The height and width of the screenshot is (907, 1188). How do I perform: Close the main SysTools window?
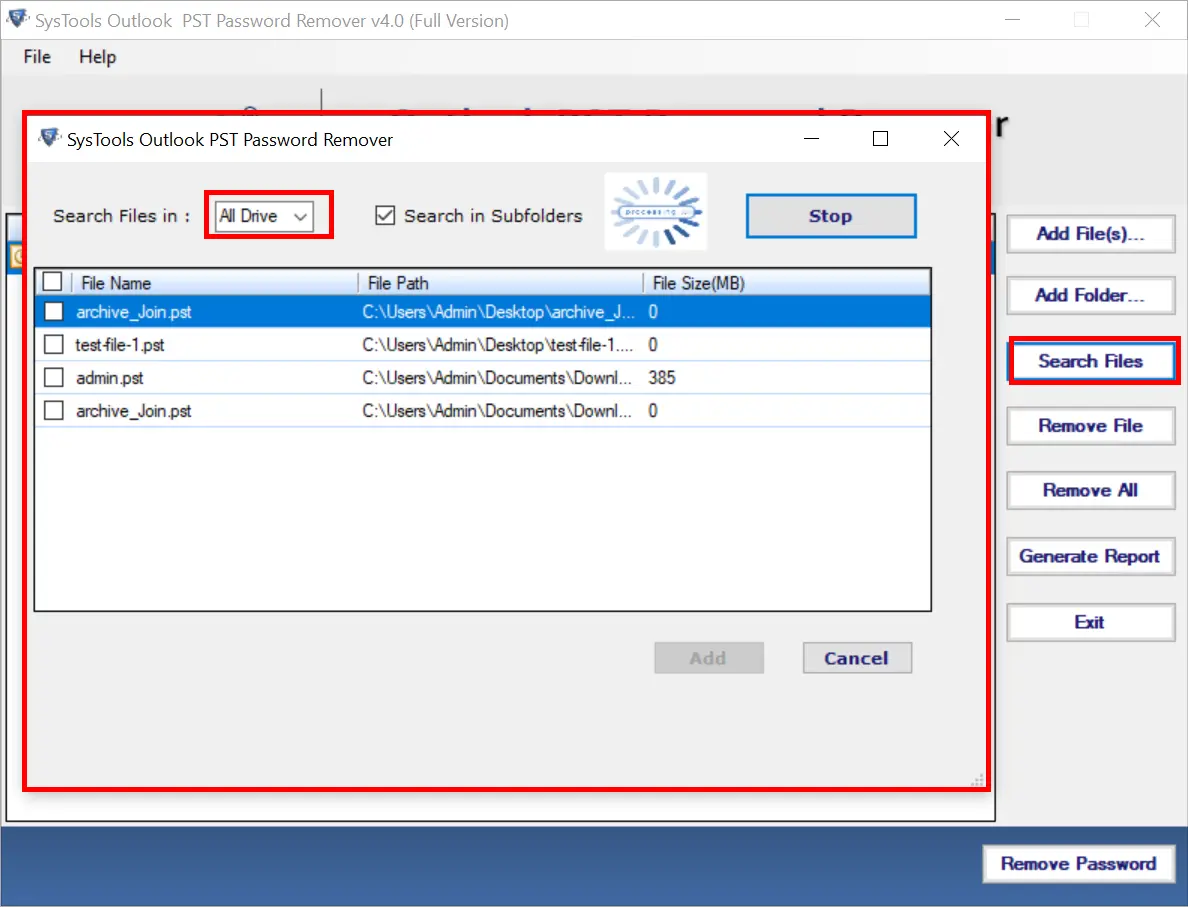coord(1152,20)
